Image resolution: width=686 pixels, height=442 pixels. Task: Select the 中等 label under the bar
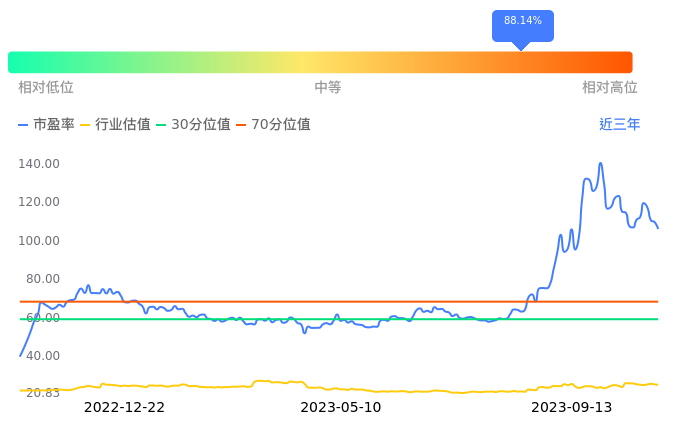click(328, 88)
